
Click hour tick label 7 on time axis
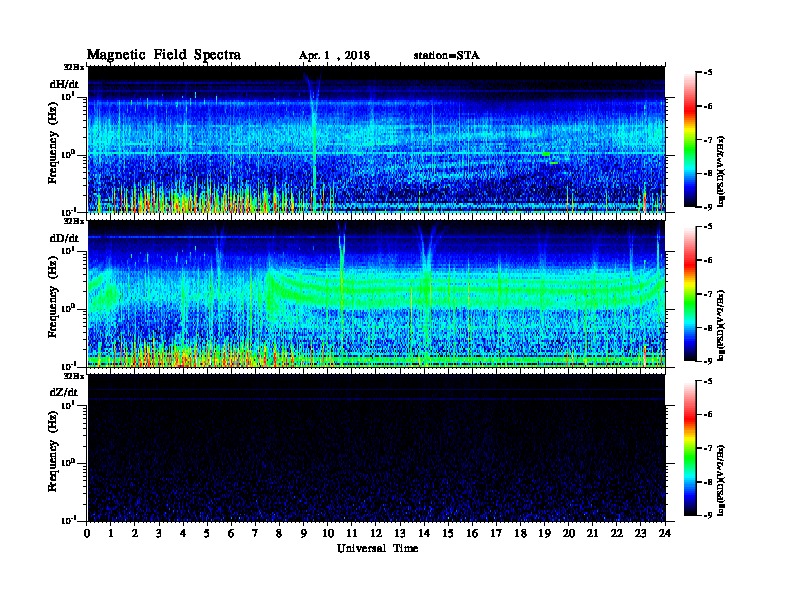coord(255,533)
